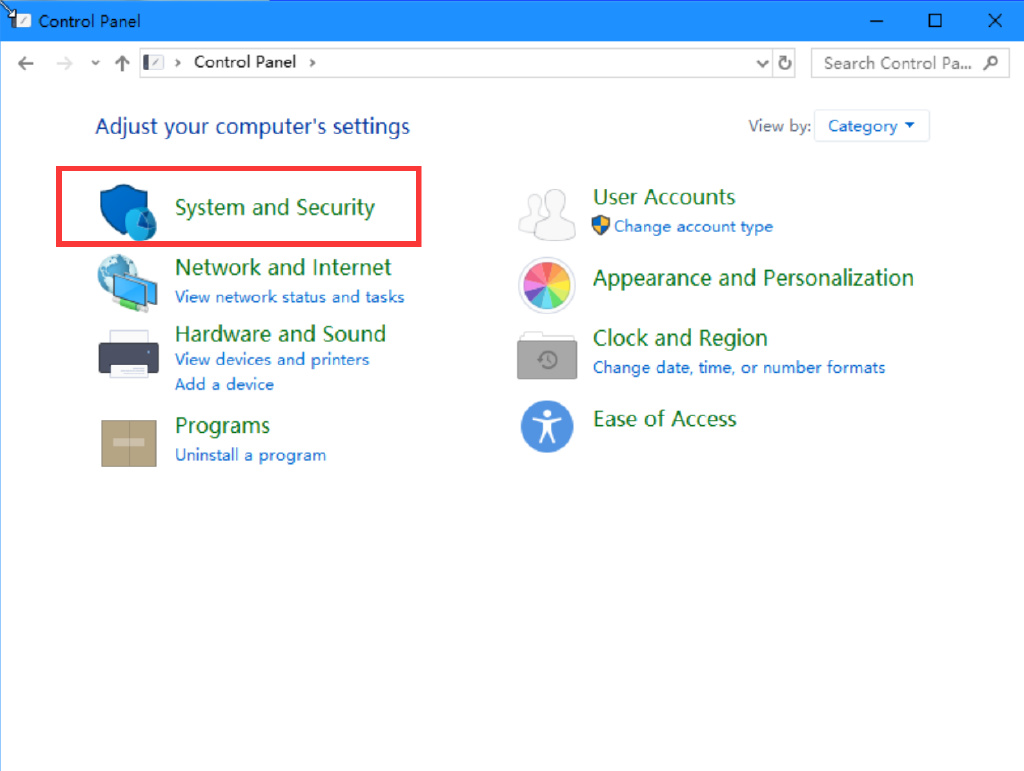Close the Control Panel window
The height and width of the screenshot is (771, 1024).
[995, 21]
